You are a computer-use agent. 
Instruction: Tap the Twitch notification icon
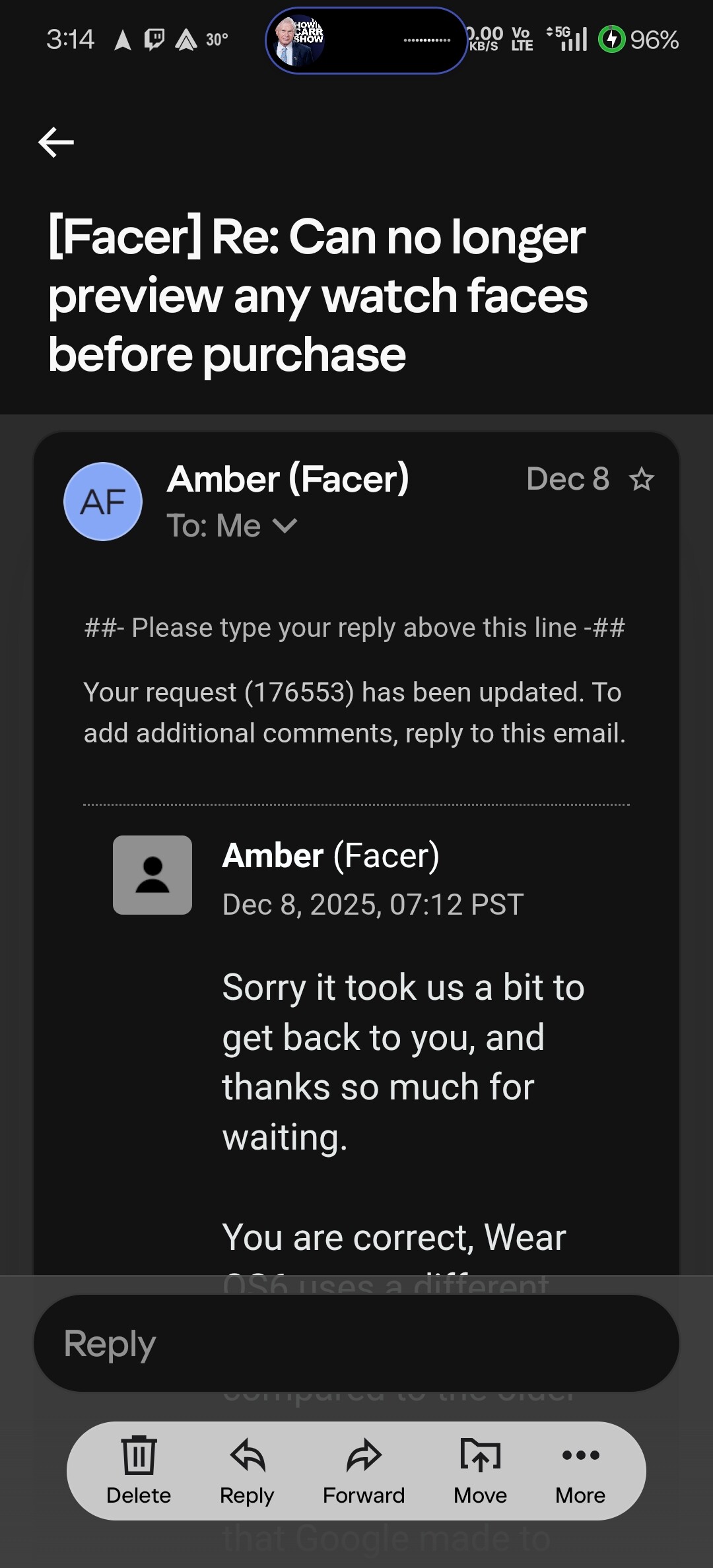tap(154, 40)
